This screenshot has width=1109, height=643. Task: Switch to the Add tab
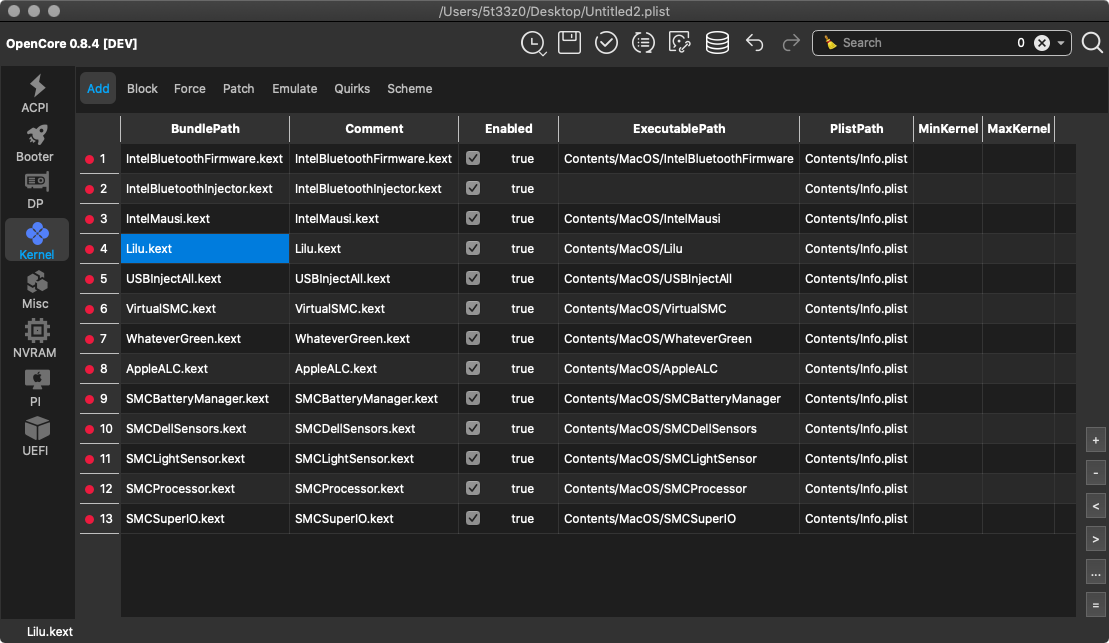[x=98, y=88]
